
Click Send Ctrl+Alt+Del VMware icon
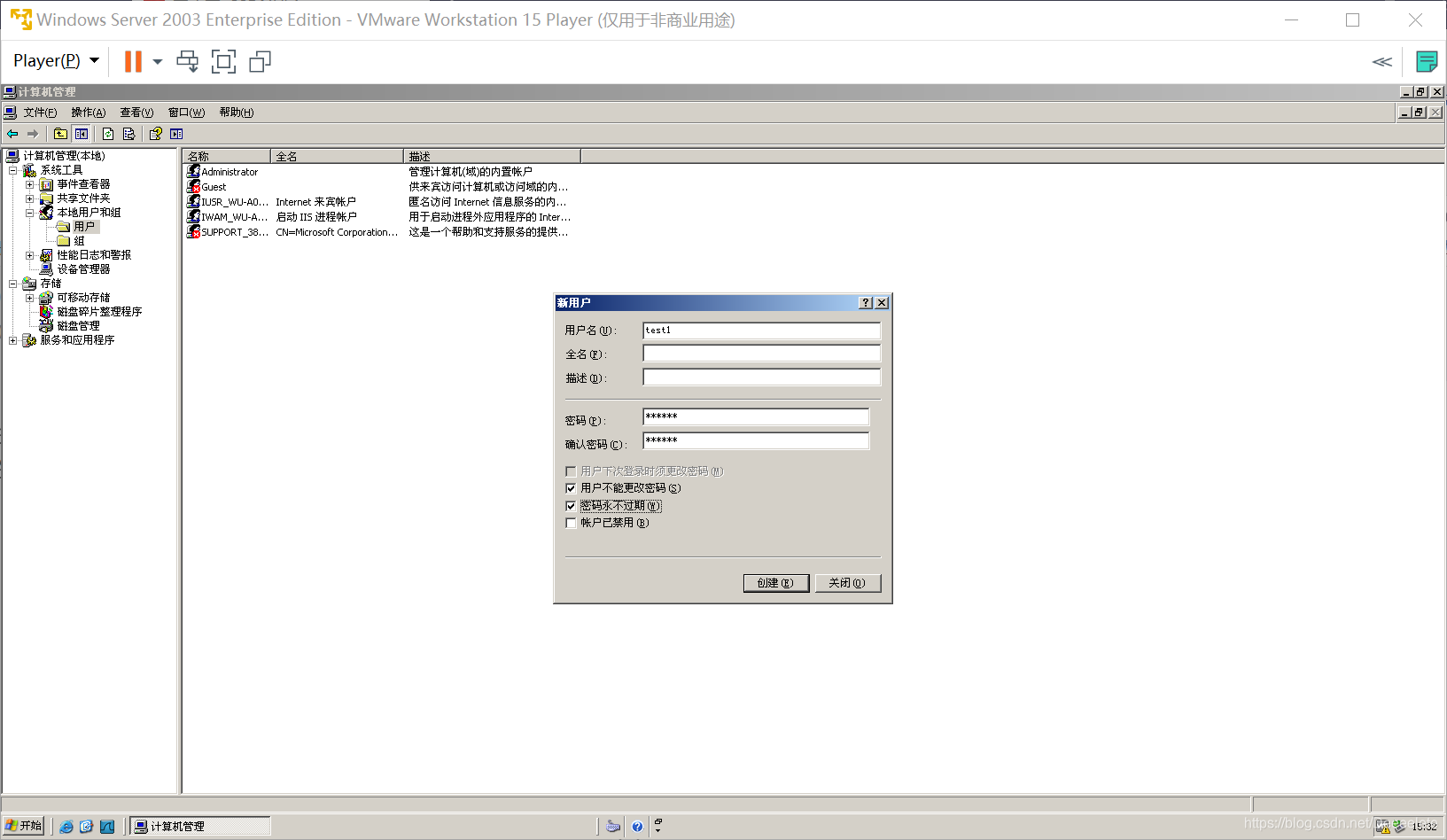(188, 61)
